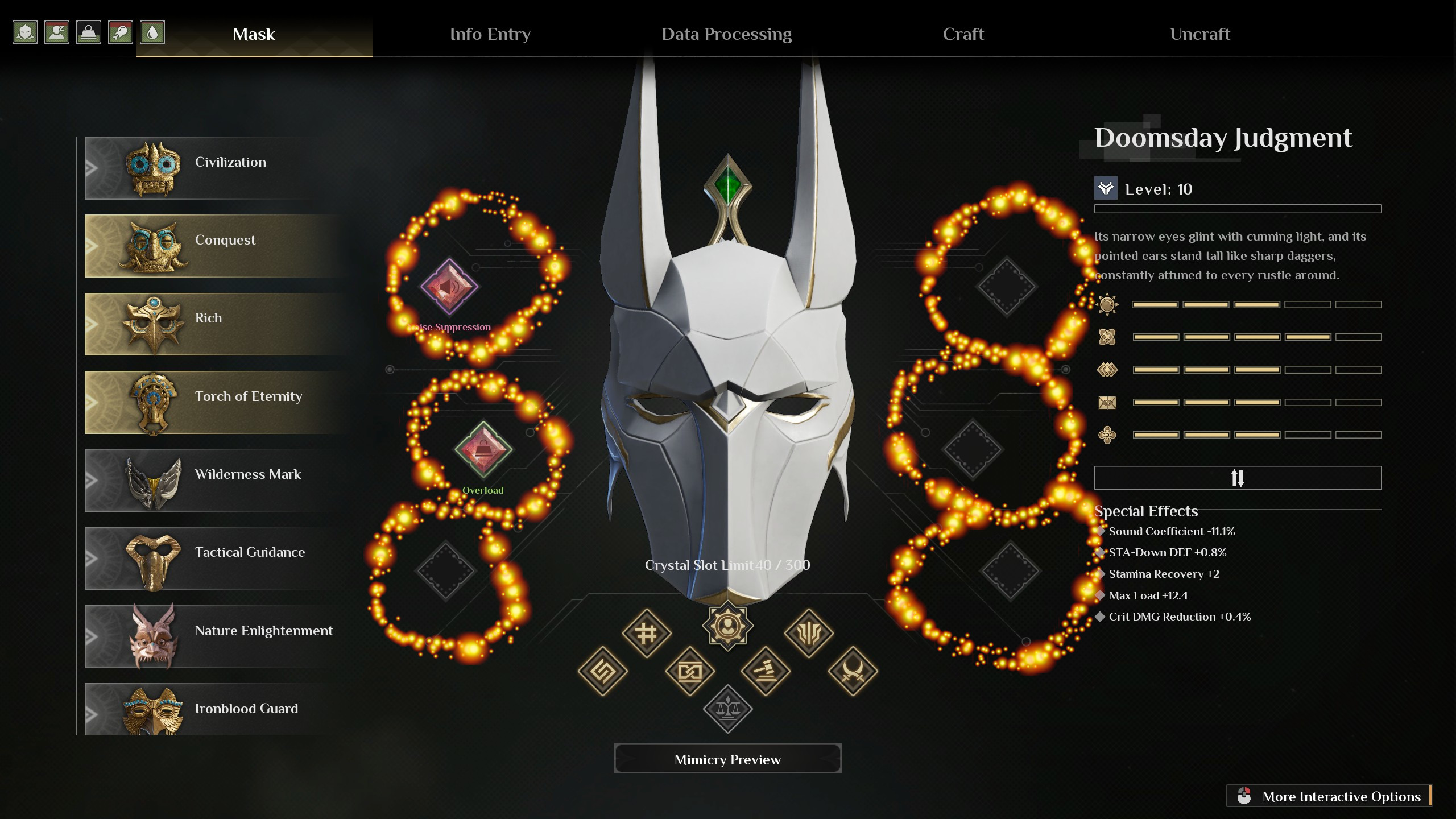Select the Noise Suppression crystal slot
Image resolution: width=1456 pixels, height=819 pixels.
[449, 287]
